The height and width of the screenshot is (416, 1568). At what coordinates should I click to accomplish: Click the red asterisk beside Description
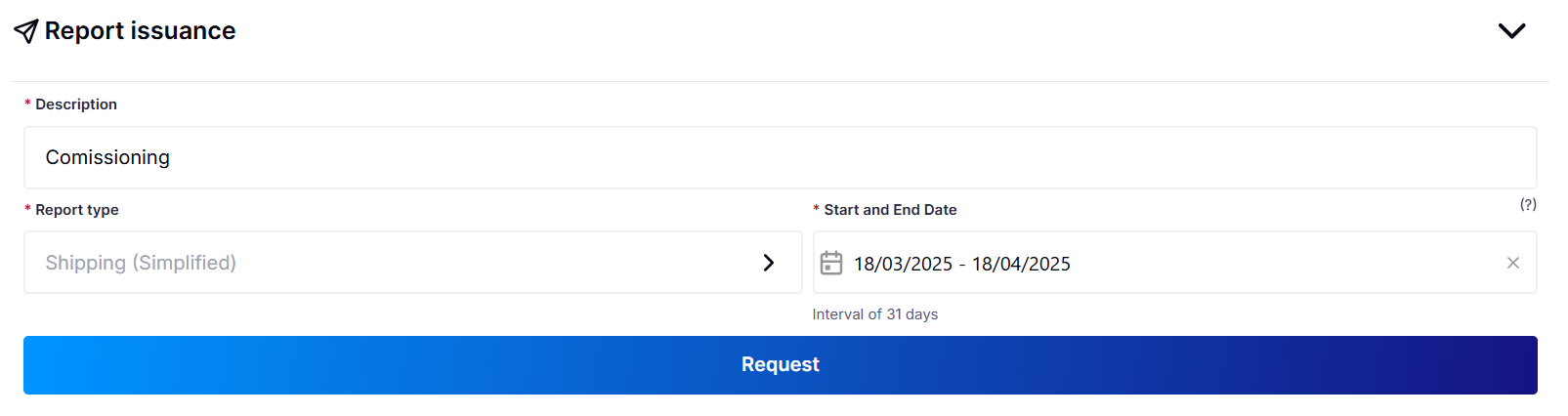pyautogui.click(x=27, y=104)
